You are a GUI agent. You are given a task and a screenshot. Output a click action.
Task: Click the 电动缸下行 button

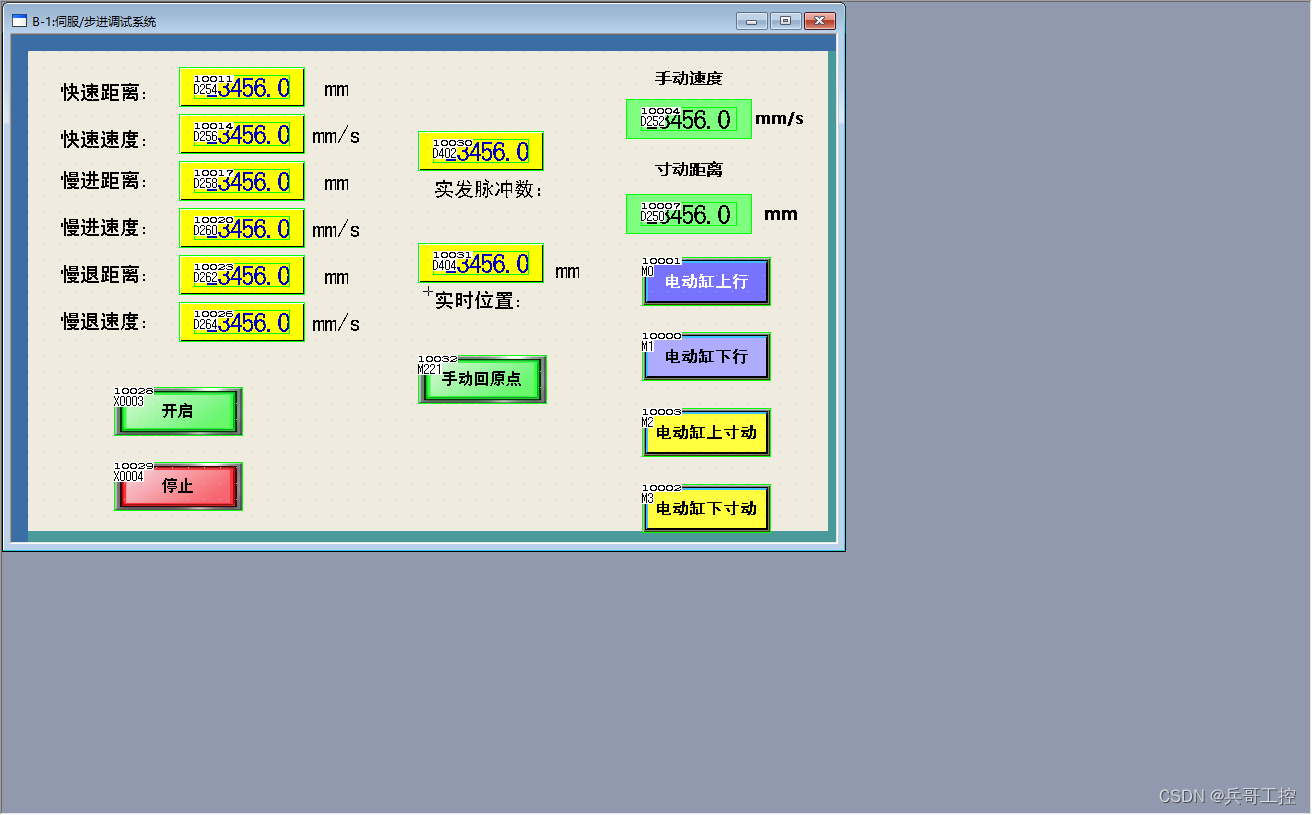point(706,357)
